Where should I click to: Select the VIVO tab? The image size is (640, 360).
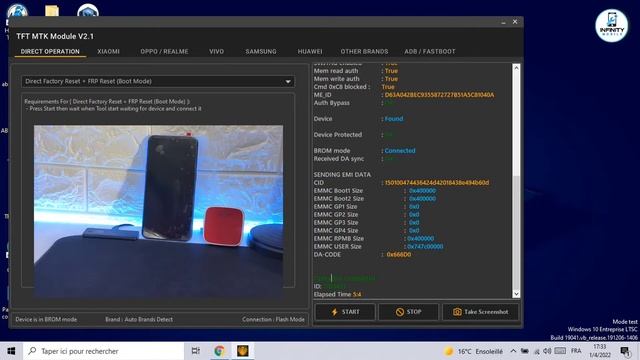click(x=216, y=51)
